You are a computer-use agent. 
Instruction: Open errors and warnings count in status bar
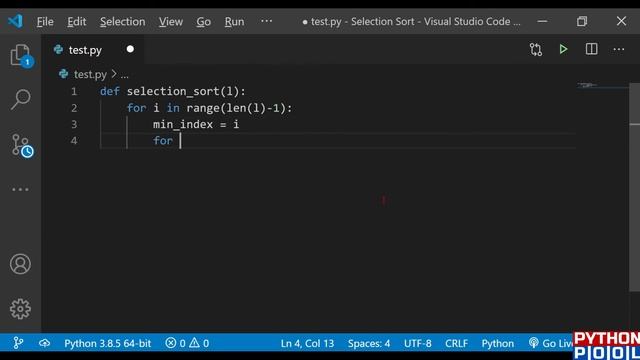pos(187,343)
